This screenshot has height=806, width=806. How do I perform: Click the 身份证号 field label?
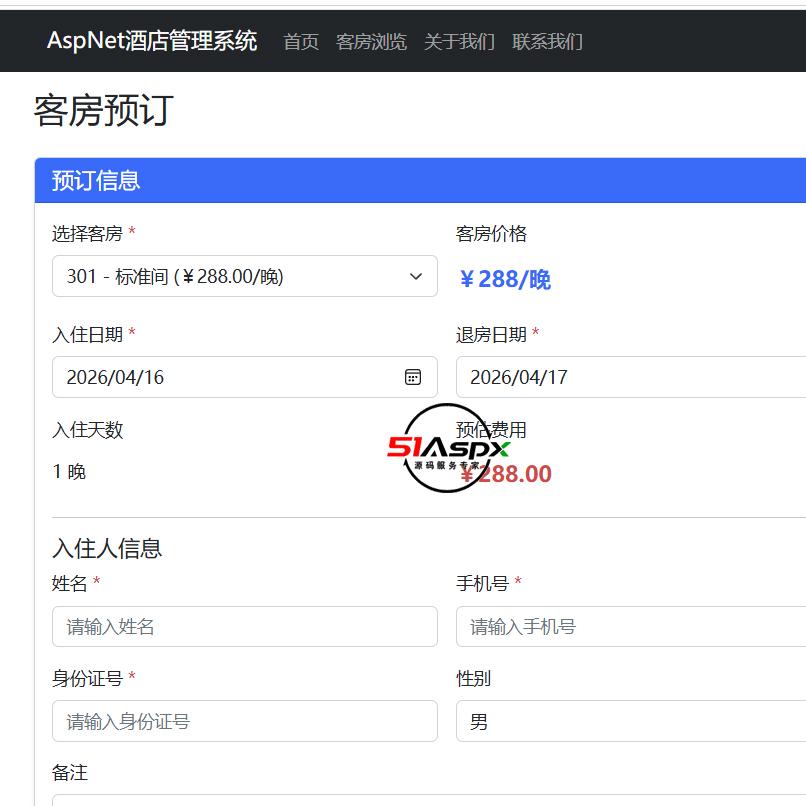point(87,679)
